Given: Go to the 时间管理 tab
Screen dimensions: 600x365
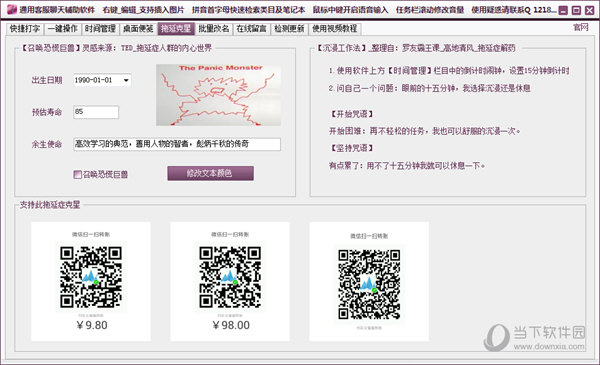Looking at the screenshot, I should (x=100, y=29).
